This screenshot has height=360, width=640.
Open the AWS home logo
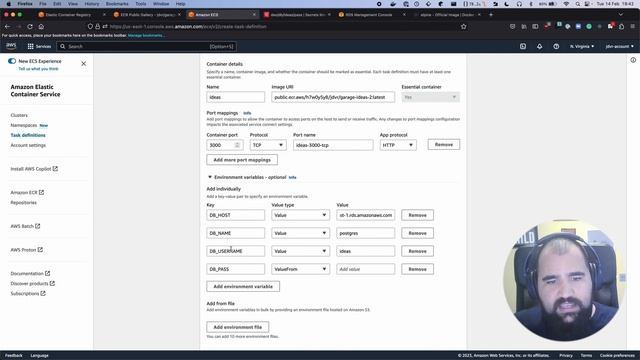(x=11, y=46)
